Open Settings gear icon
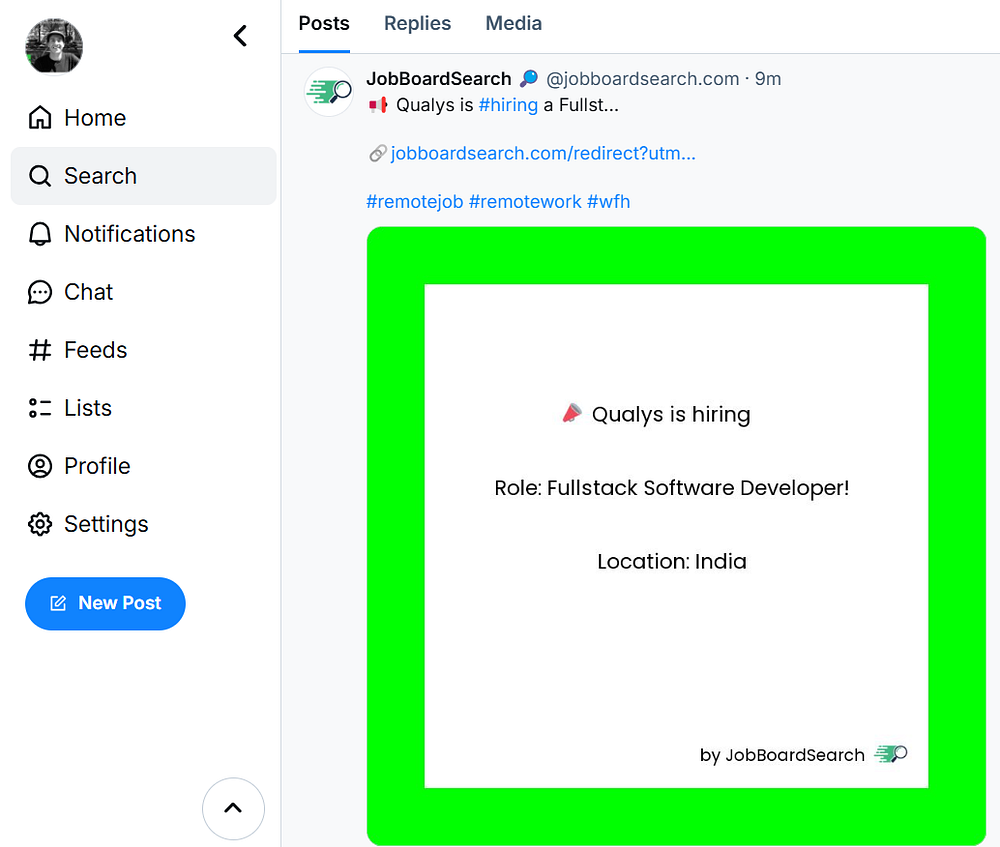This screenshot has height=847, width=1000. tap(40, 524)
